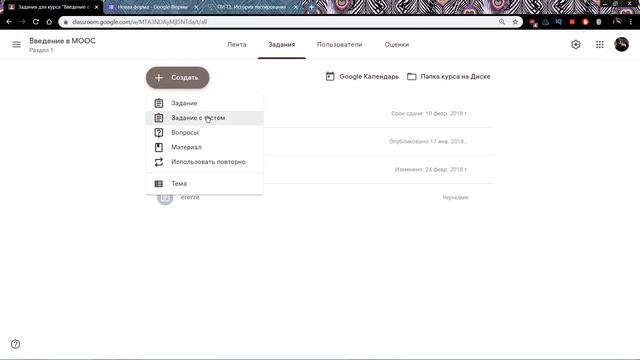Open a new browser tab
Image resolution: width=640 pixels, height=360 pixels.
tap(311, 7)
